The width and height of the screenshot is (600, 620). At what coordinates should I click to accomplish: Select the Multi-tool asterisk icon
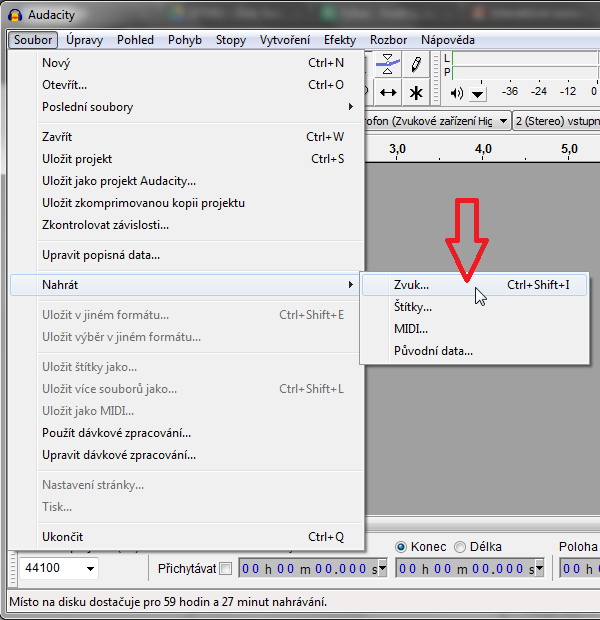click(416, 93)
